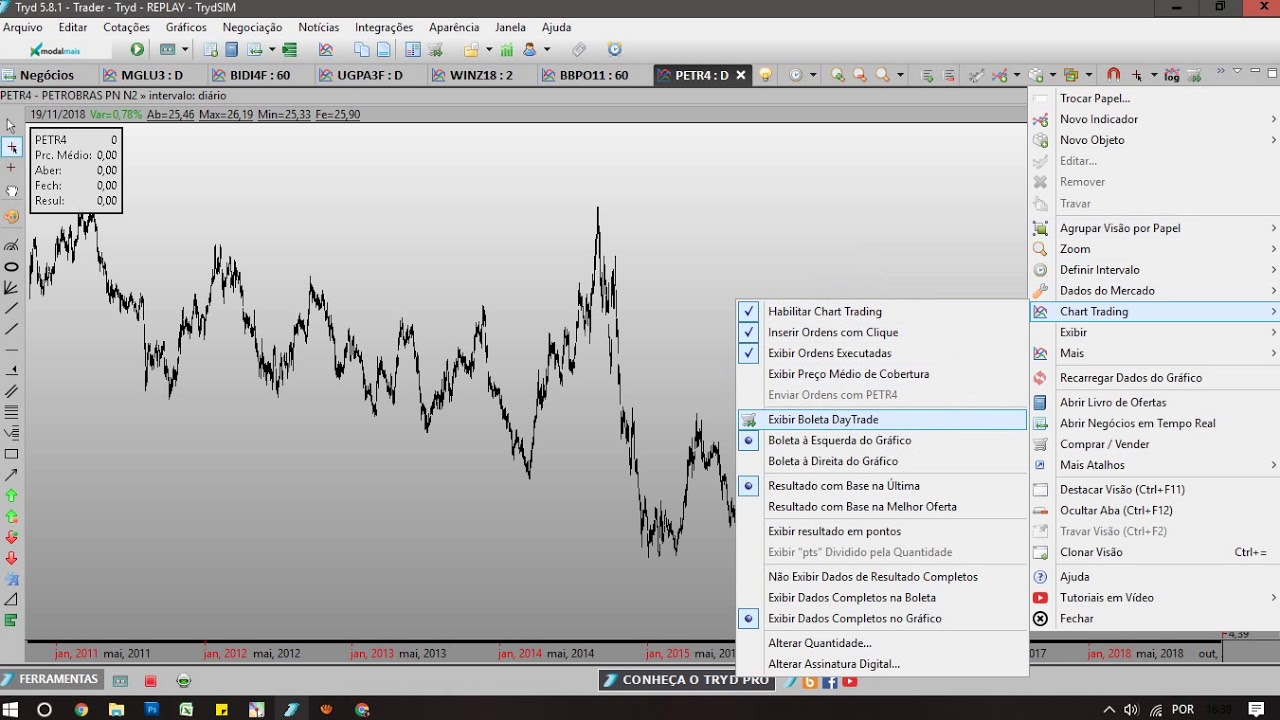The width and height of the screenshot is (1280, 720).
Task: Select the diagonal arrow drawing tool
Action: click(11, 474)
